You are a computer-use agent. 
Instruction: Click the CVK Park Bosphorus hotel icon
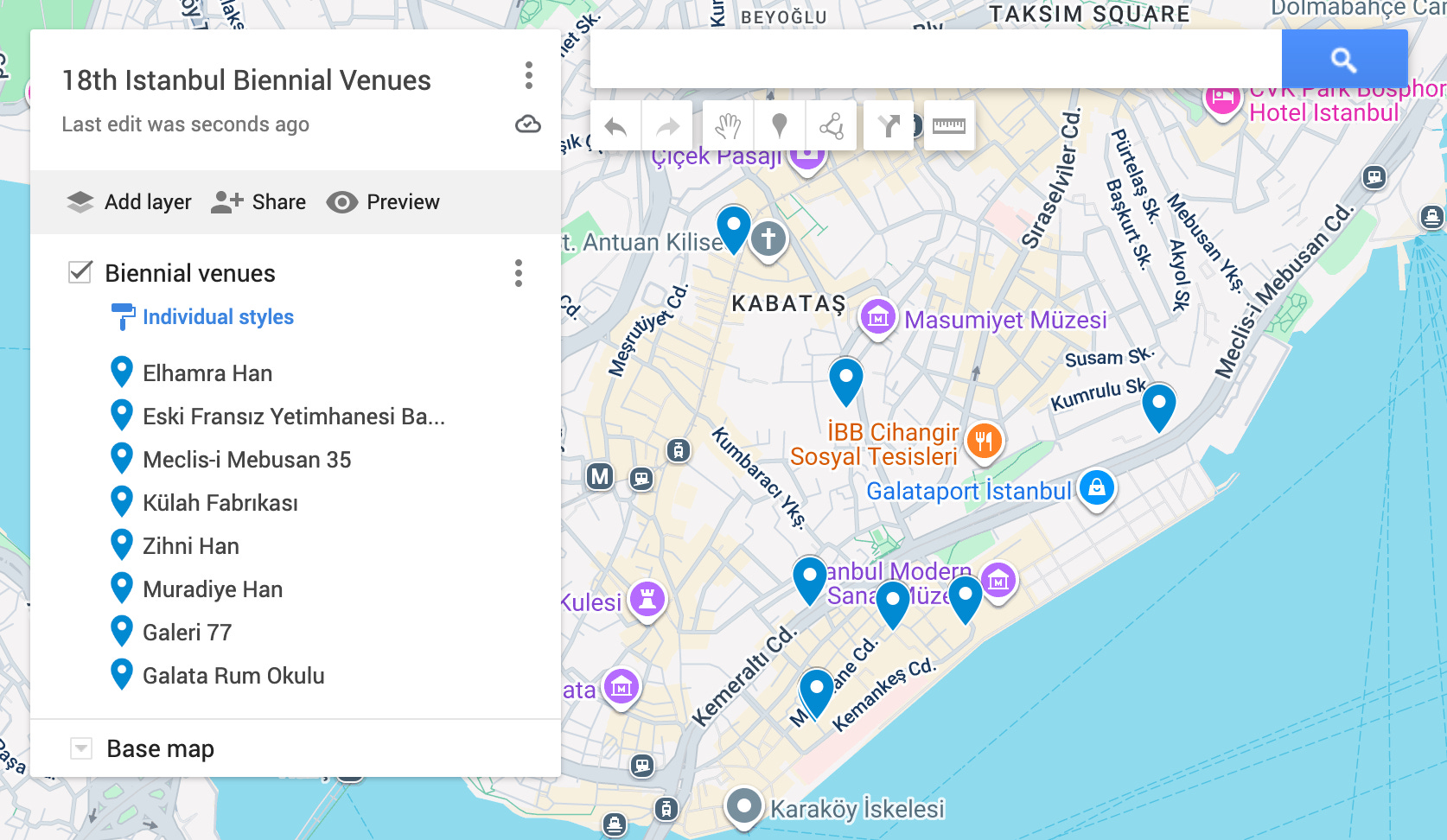(x=1222, y=98)
